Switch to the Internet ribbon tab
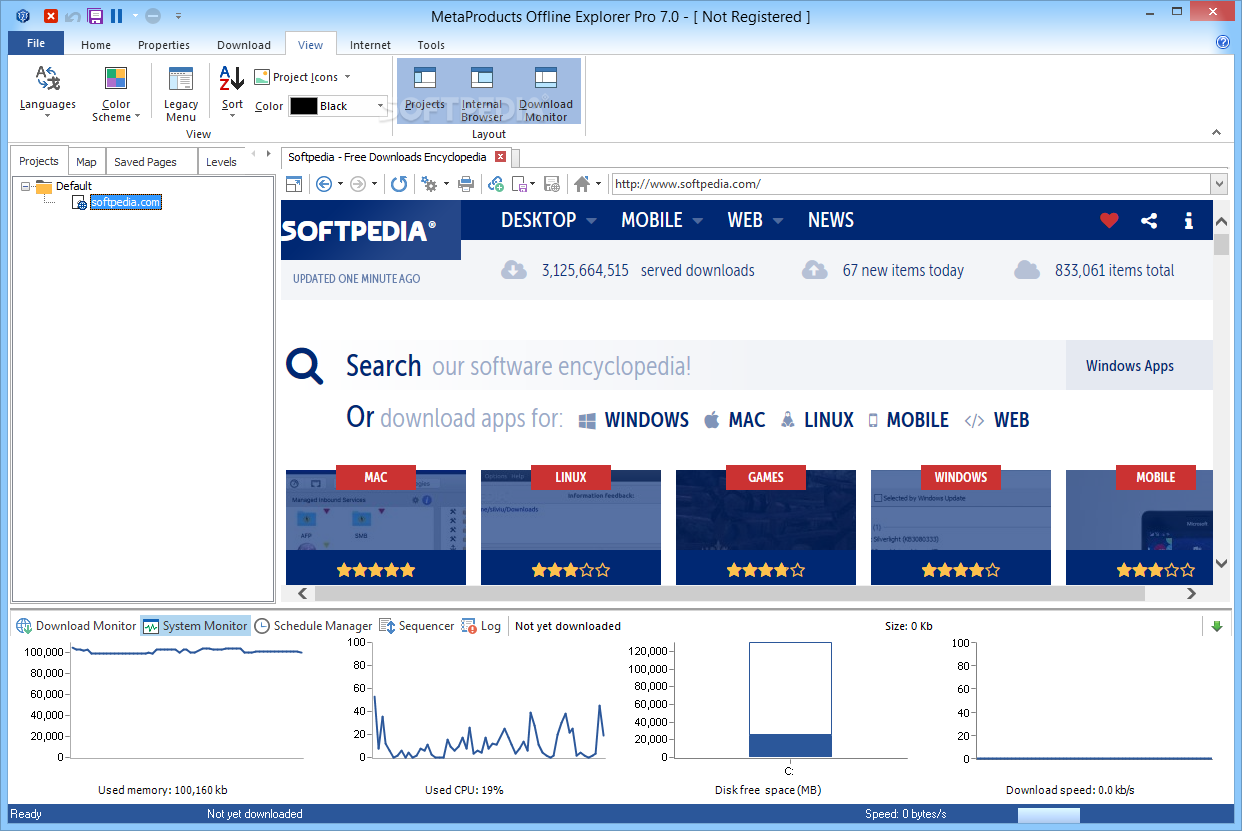Viewport: 1242px width, 831px height. (370, 45)
